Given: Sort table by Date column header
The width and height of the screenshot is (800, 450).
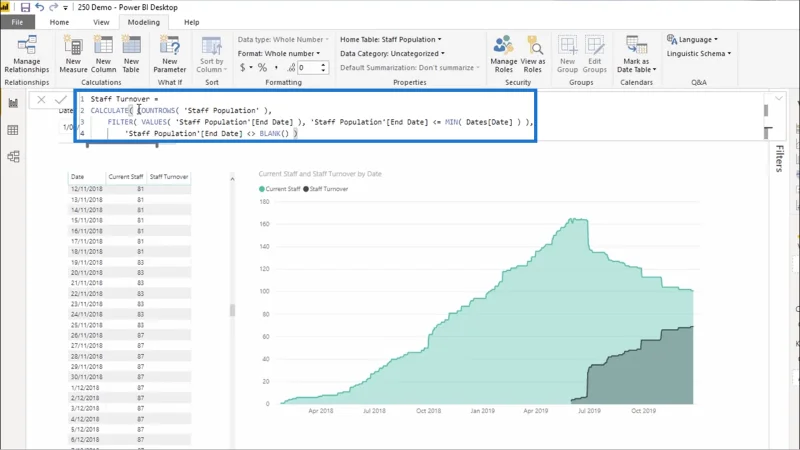Looking at the screenshot, I should click(78, 177).
